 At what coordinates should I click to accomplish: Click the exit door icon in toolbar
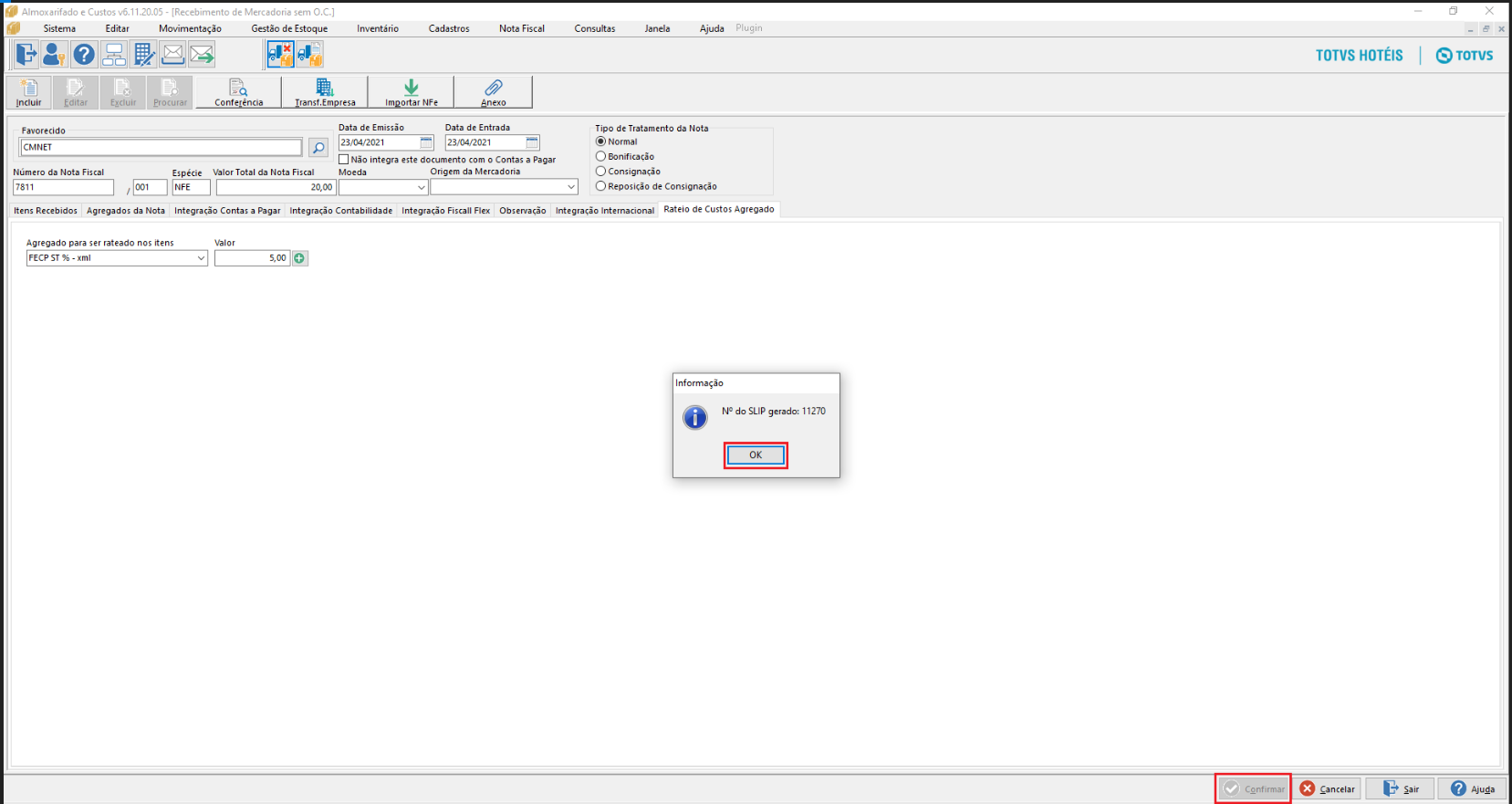[26, 55]
